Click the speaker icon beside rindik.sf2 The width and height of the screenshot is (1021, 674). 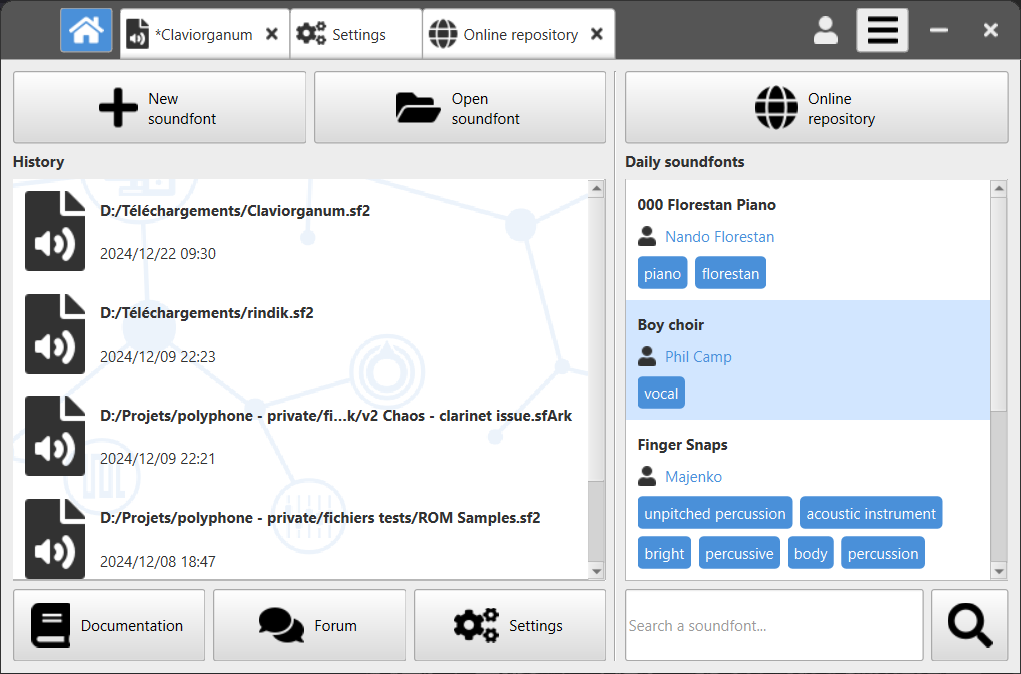point(55,334)
